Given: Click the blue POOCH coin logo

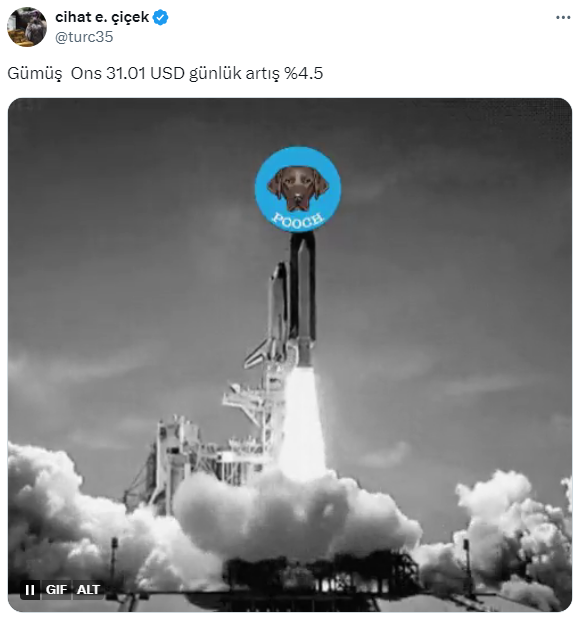Looking at the screenshot, I should click(x=297, y=190).
